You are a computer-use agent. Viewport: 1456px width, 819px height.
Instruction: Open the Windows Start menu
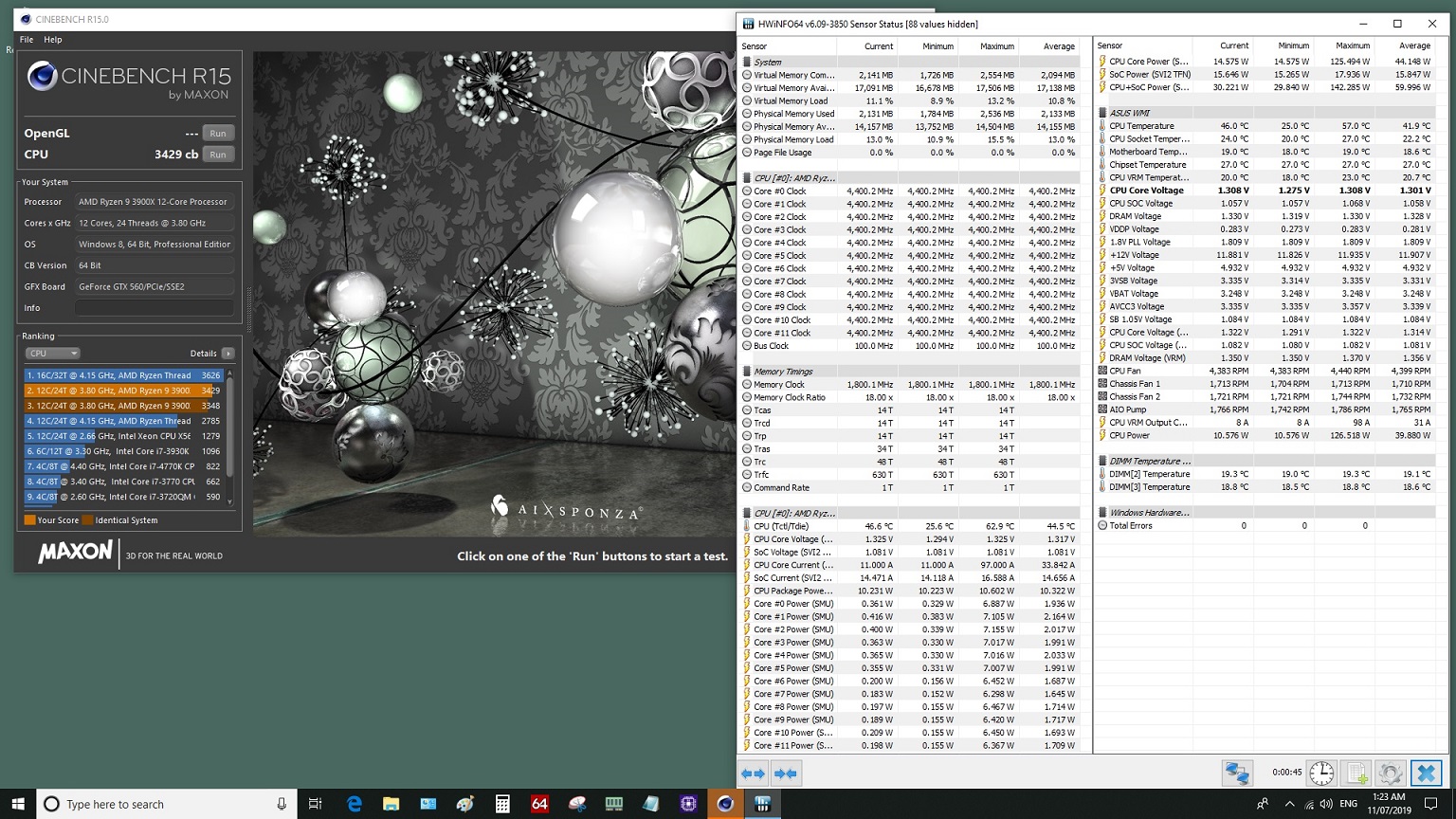pyautogui.click(x=18, y=804)
